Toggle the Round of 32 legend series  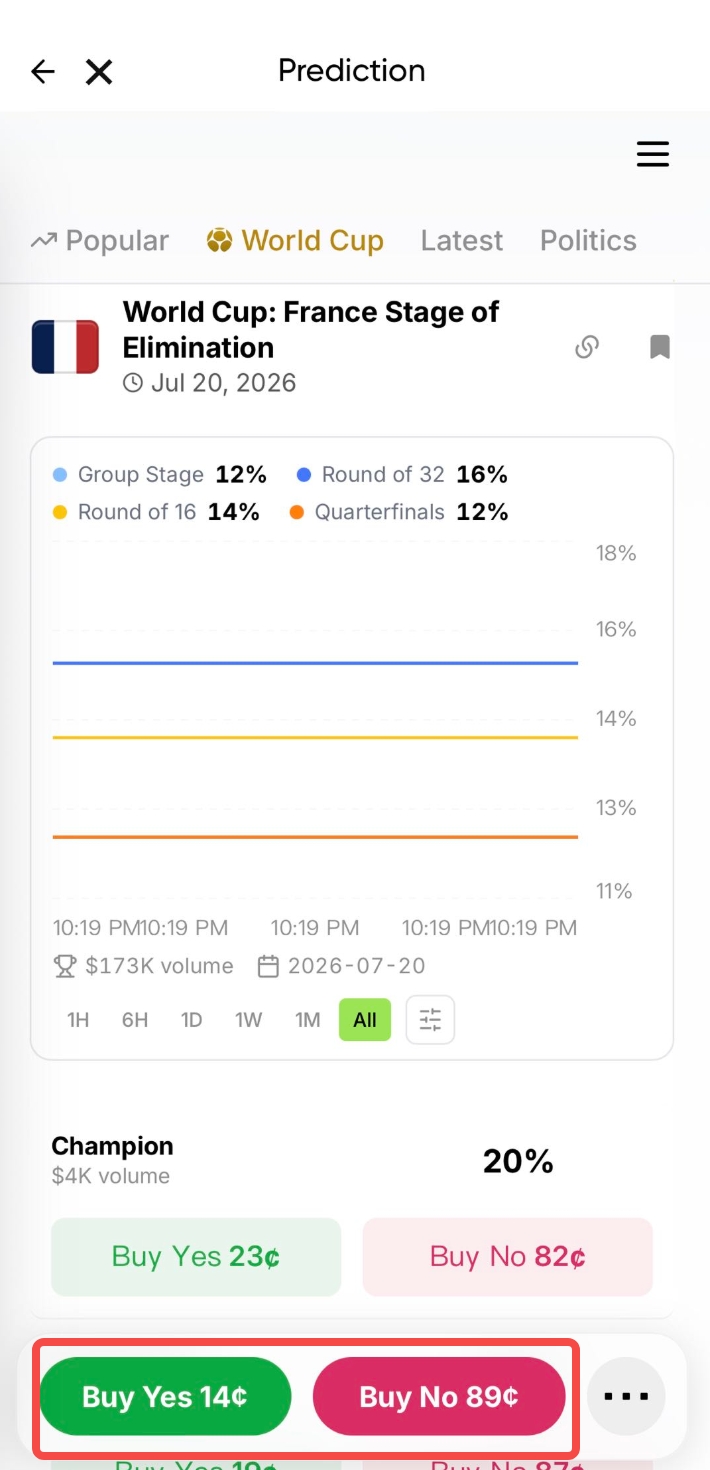[x=402, y=475]
